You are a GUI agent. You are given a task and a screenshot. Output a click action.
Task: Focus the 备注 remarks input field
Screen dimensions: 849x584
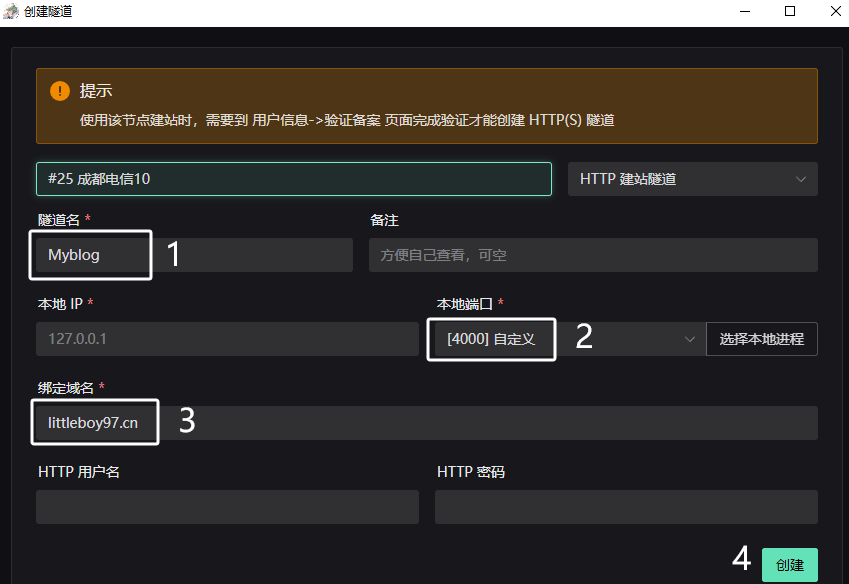[x=593, y=255]
